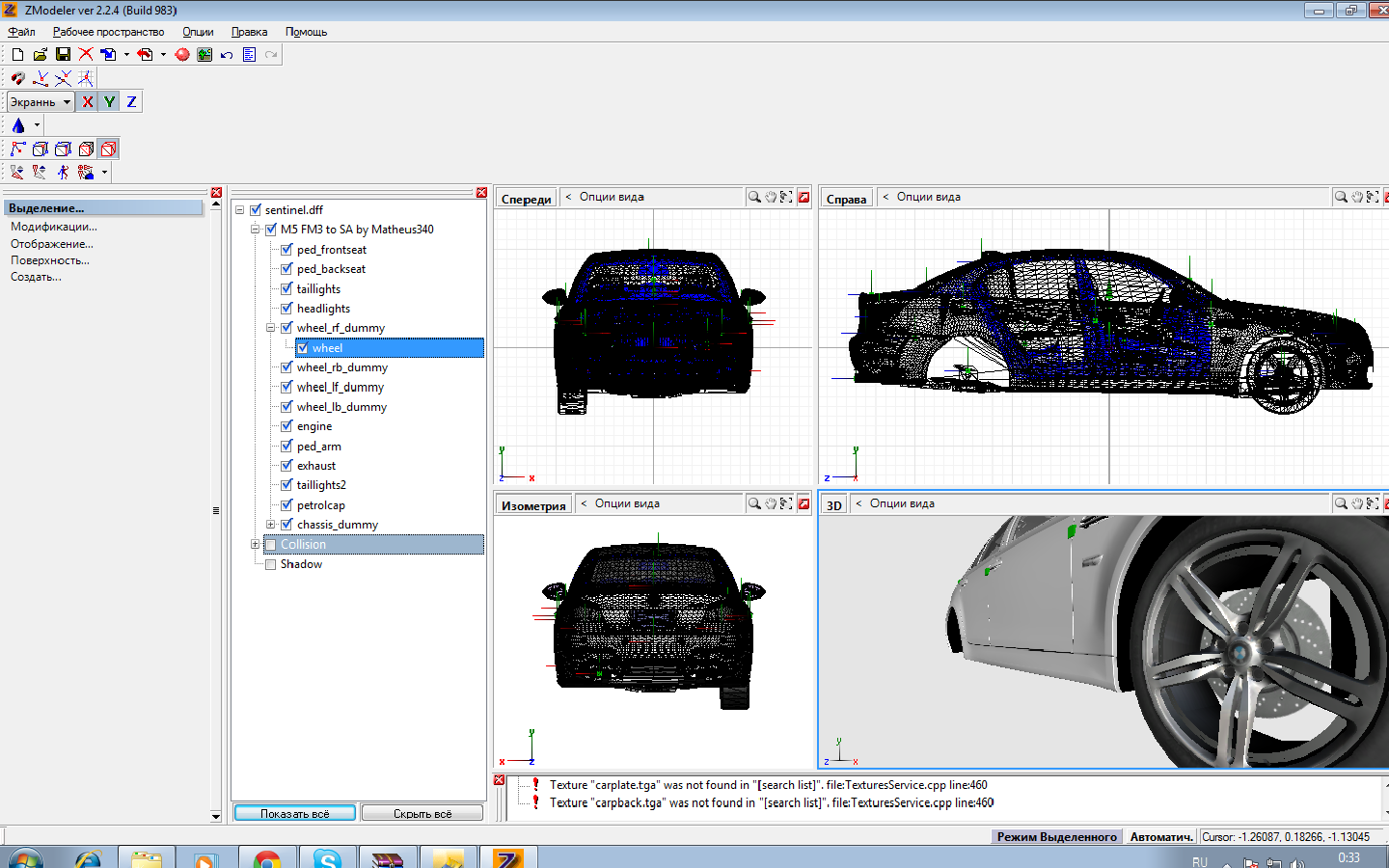Open the Рабочее пространство menu
Viewport: 1389px width, 868px height.
108,32
